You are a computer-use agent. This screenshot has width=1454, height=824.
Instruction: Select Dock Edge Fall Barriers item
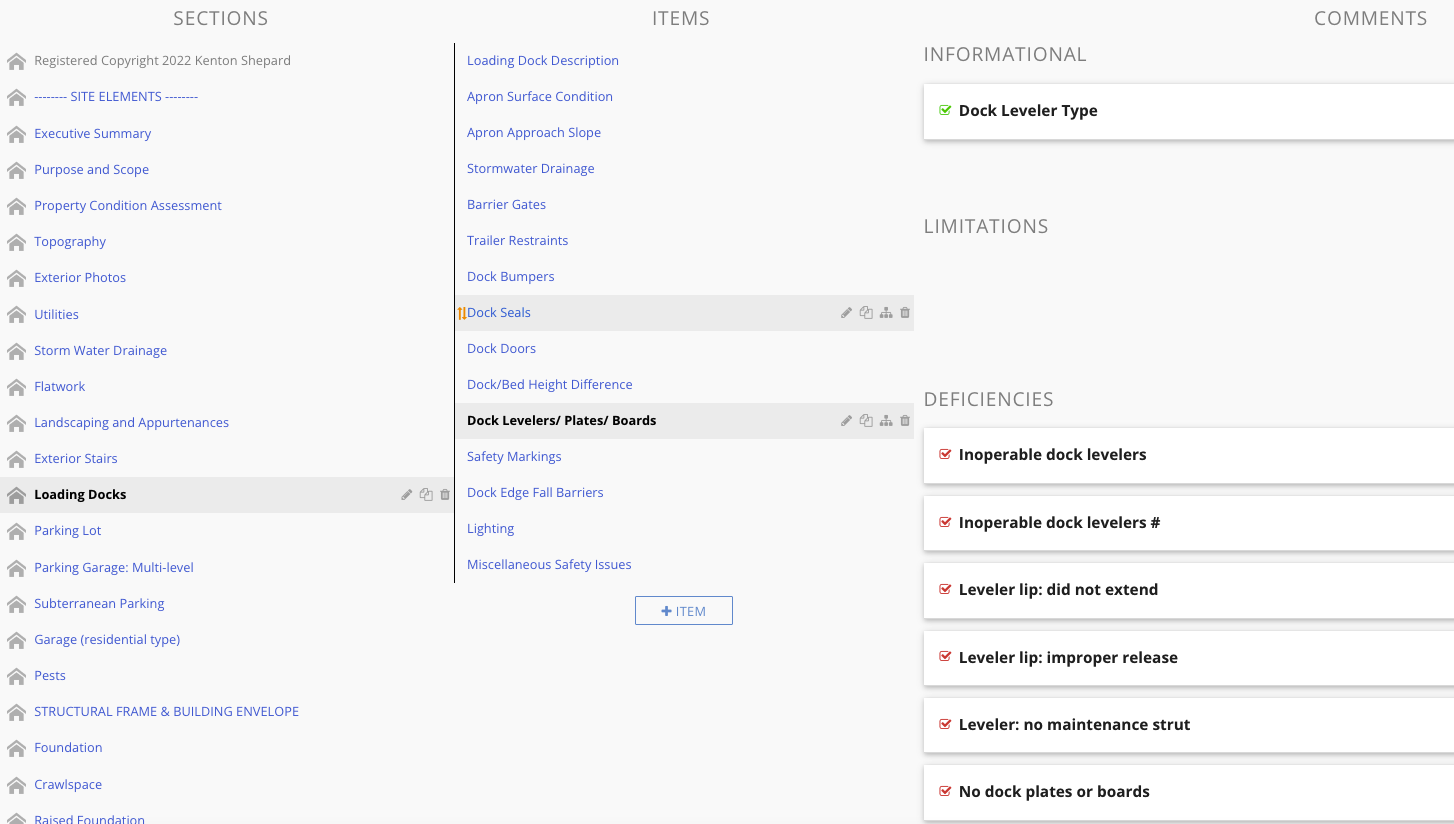535,493
